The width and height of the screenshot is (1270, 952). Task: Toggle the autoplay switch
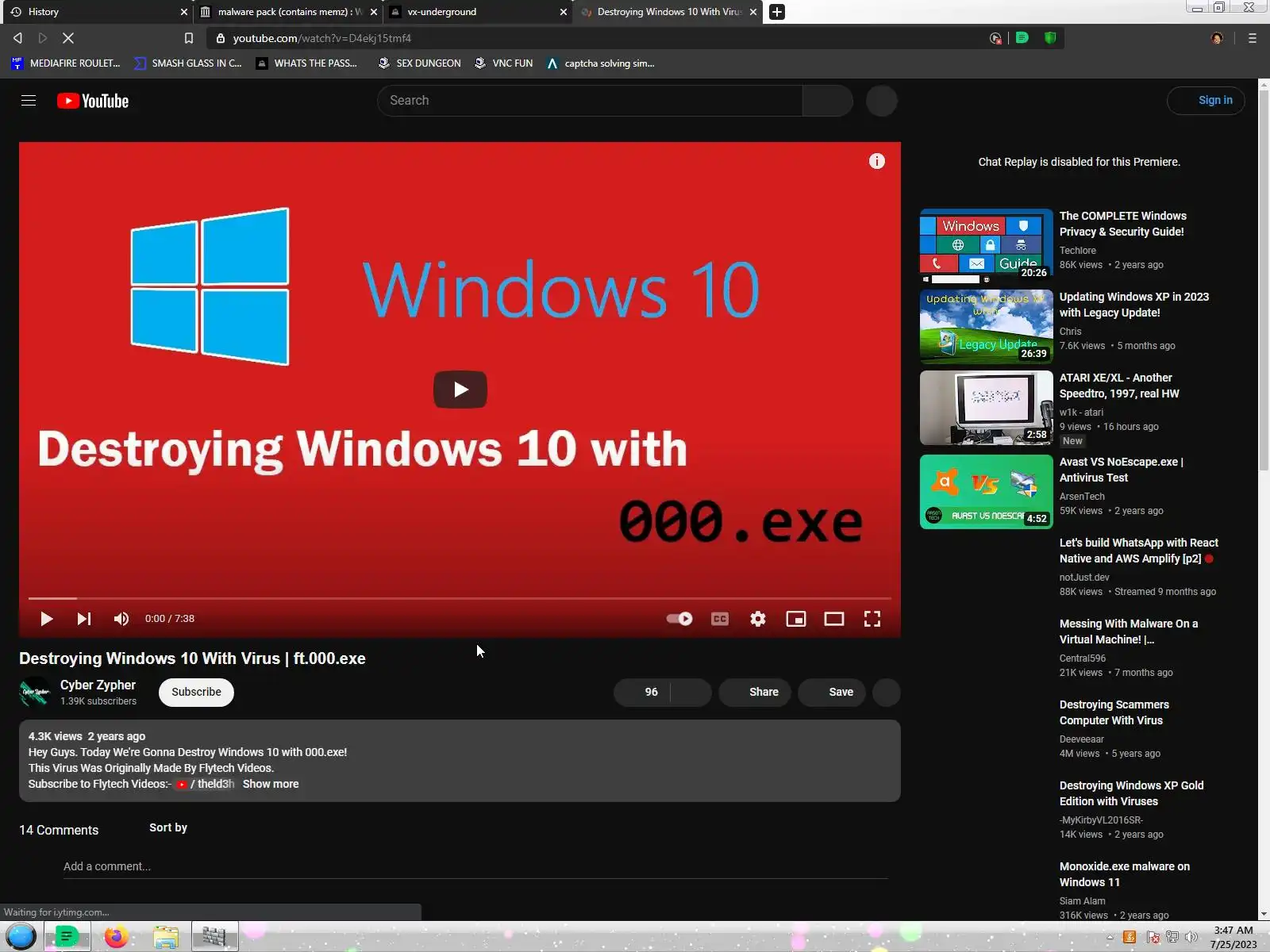pos(679,619)
